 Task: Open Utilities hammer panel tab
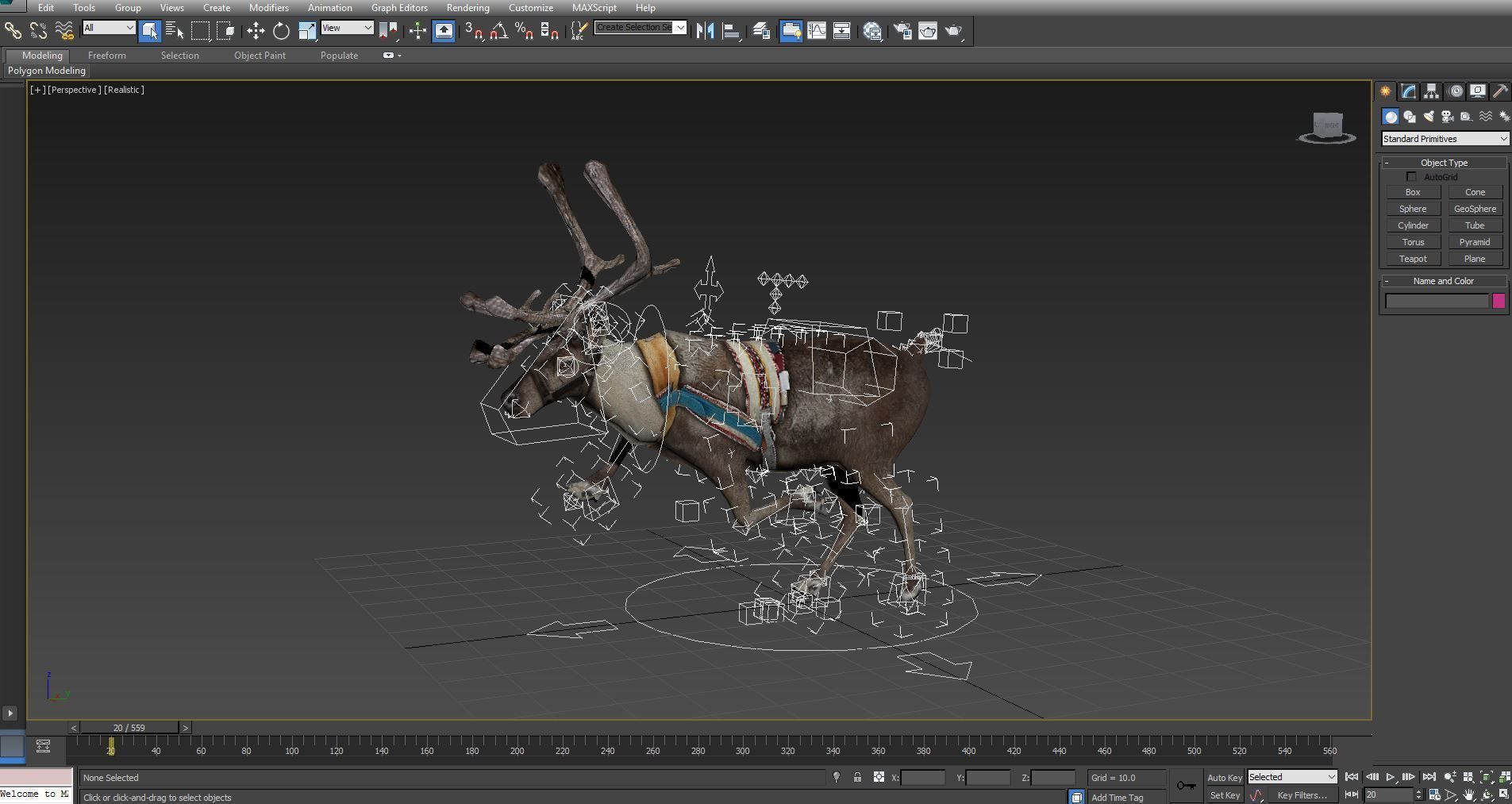(1500, 91)
